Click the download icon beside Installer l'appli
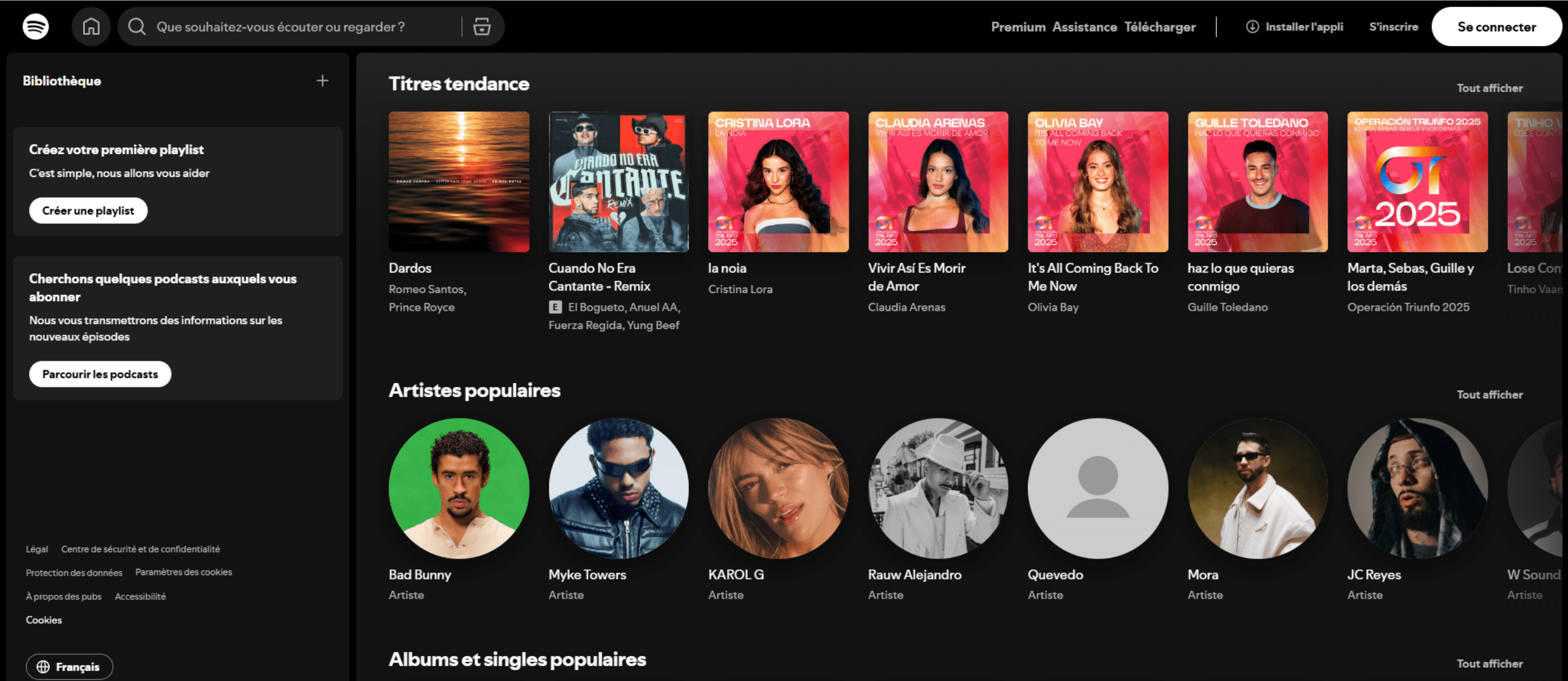Image resolution: width=1568 pixels, height=681 pixels. (1252, 27)
